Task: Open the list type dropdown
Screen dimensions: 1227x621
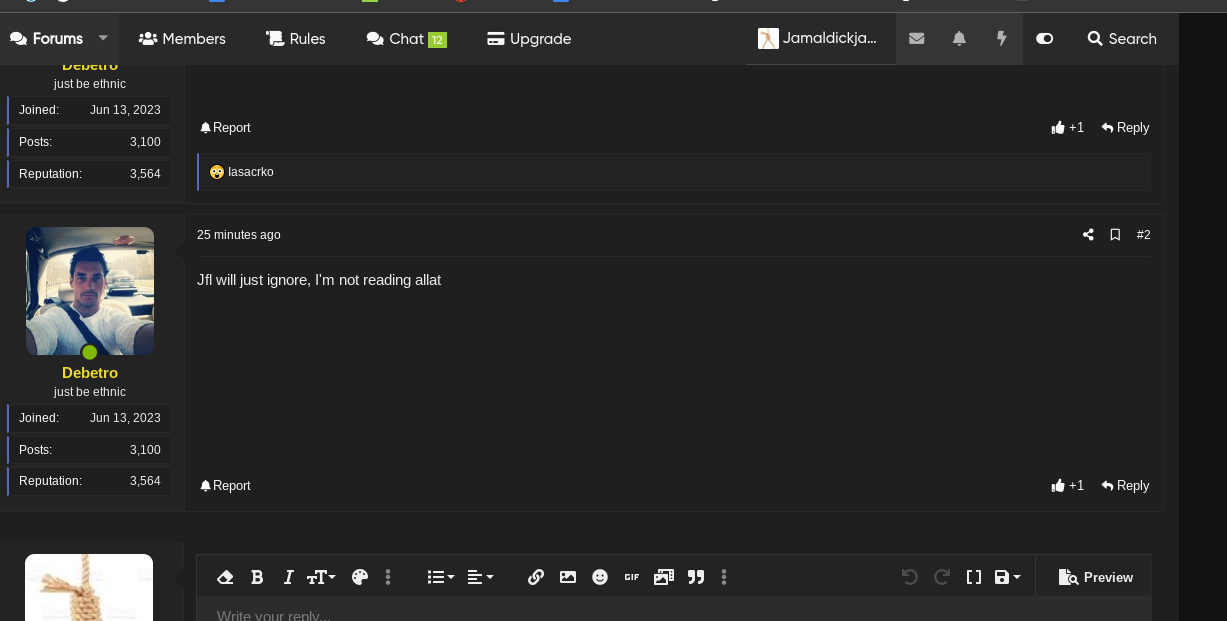Action: click(440, 577)
